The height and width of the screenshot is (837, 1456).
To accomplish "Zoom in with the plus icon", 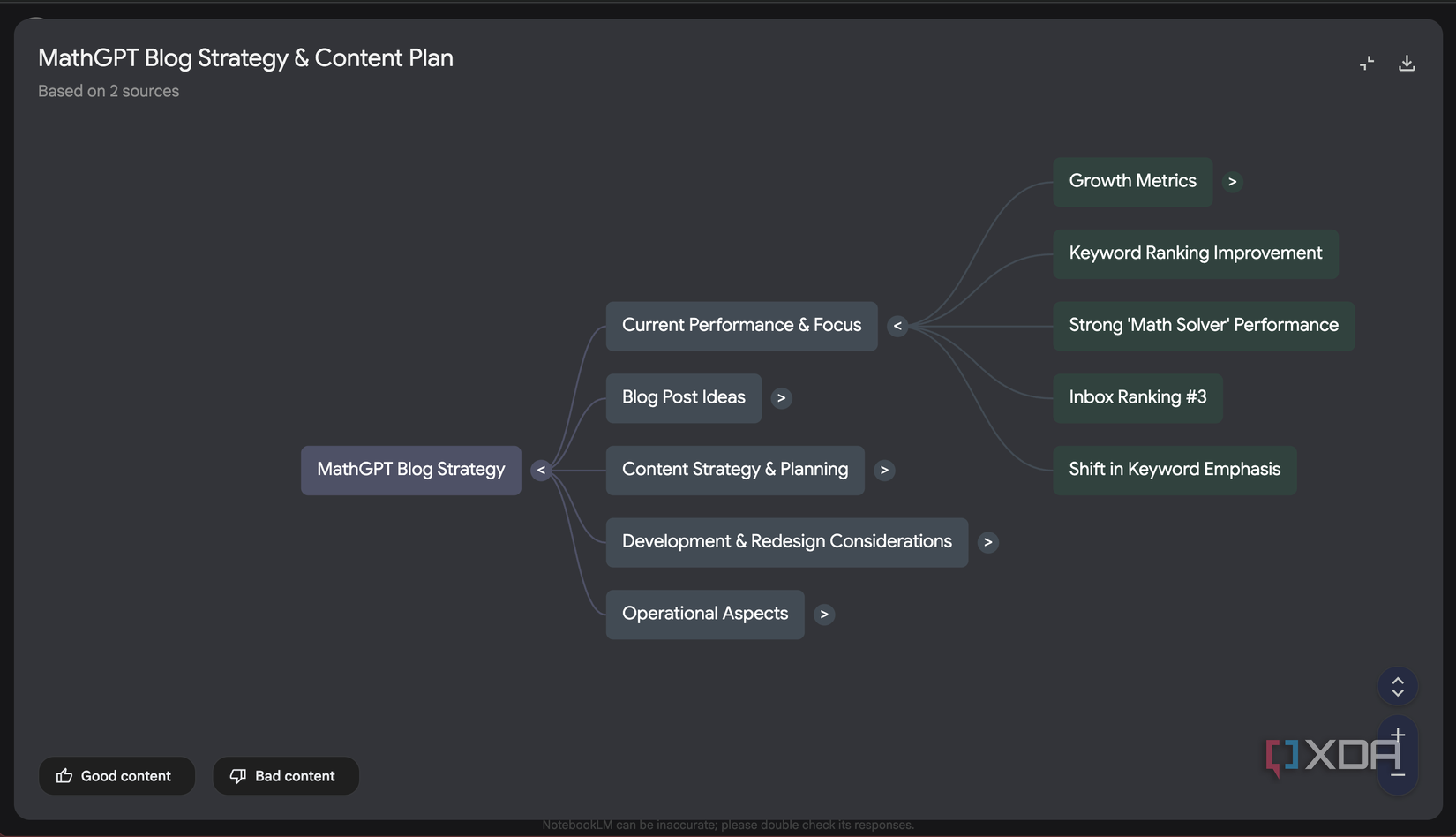I will pos(1398,735).
